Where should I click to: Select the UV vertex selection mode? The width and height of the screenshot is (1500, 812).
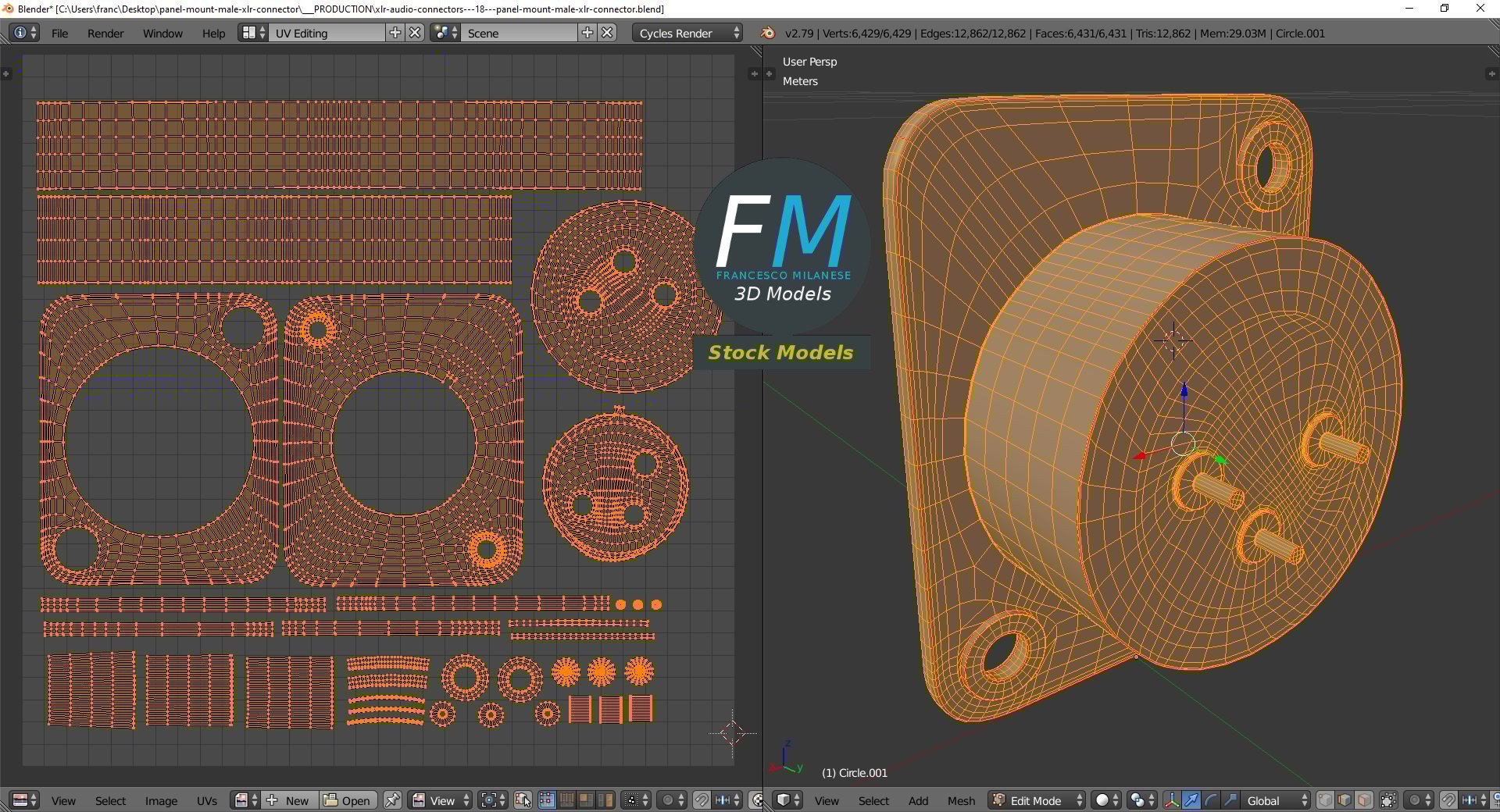547,800
